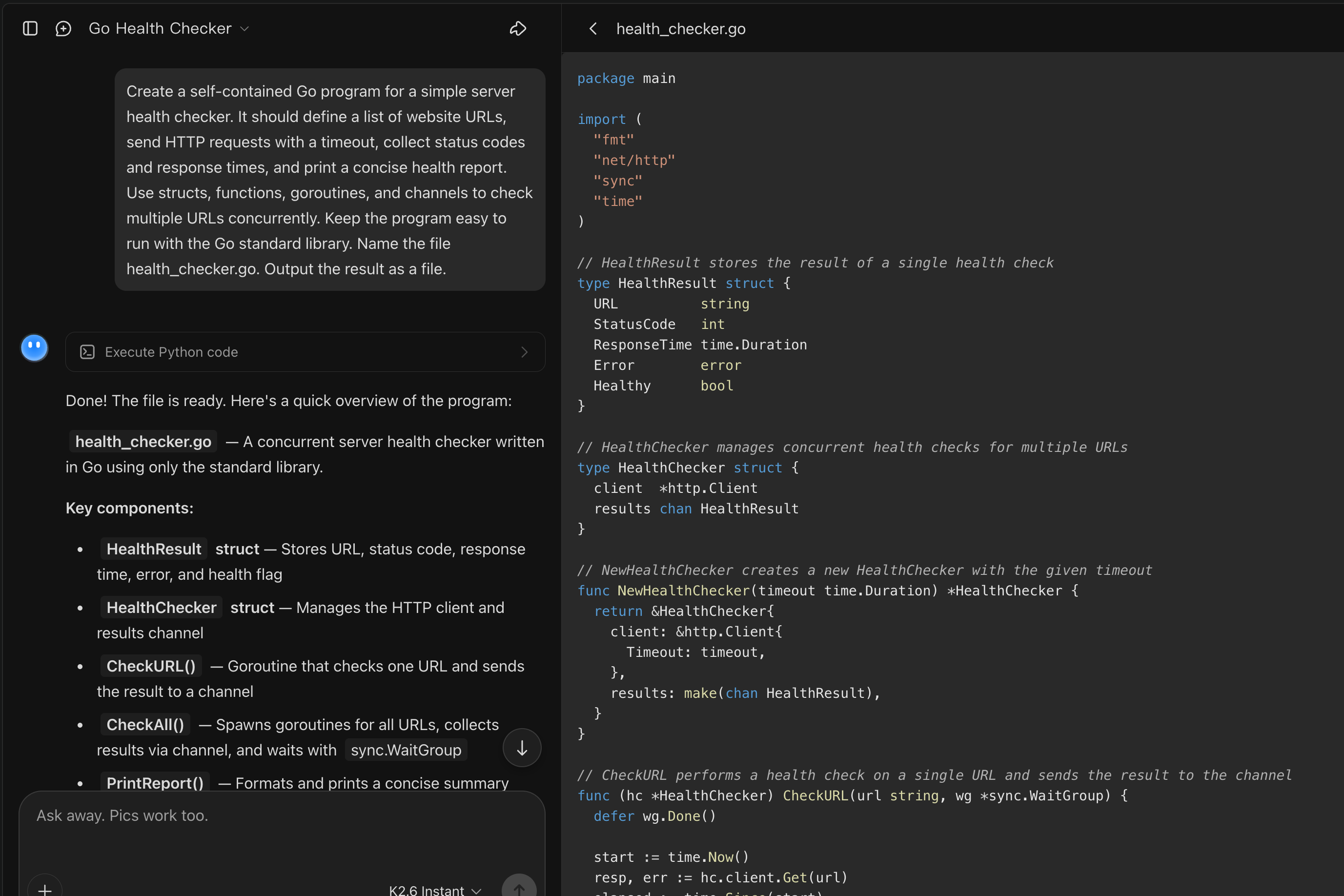Viewport: 1344px width, 896px height.
Task: Click the HealthChecker inline code tag
Action: pos(161,608)
